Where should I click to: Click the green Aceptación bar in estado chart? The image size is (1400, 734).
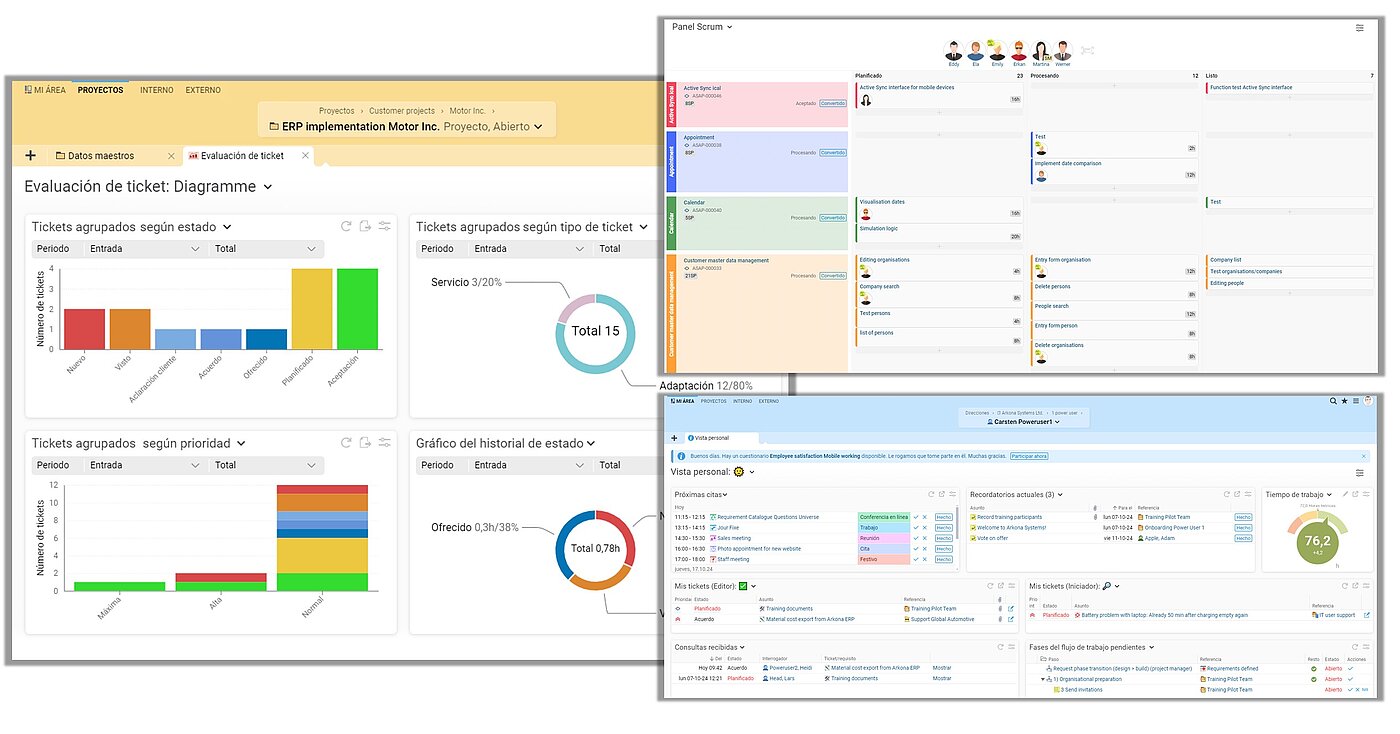[357, 309]
